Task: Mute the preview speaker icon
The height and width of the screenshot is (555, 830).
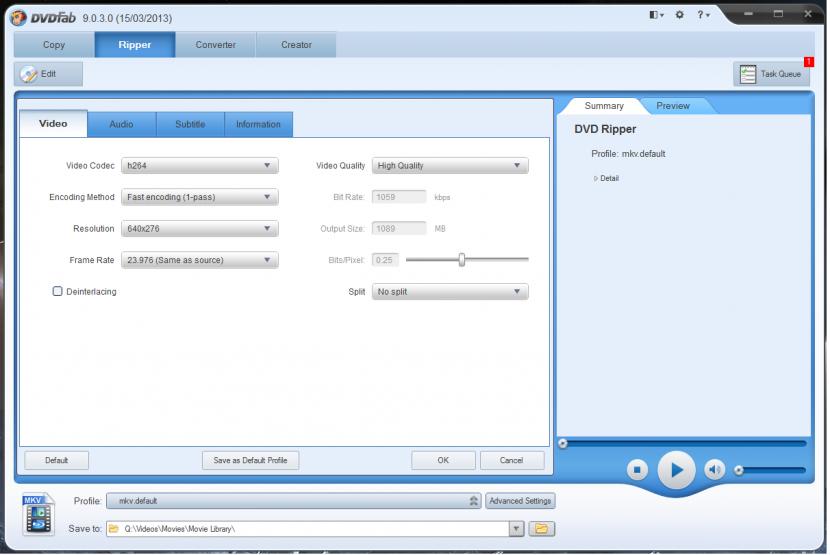Action: coord(714,469)
